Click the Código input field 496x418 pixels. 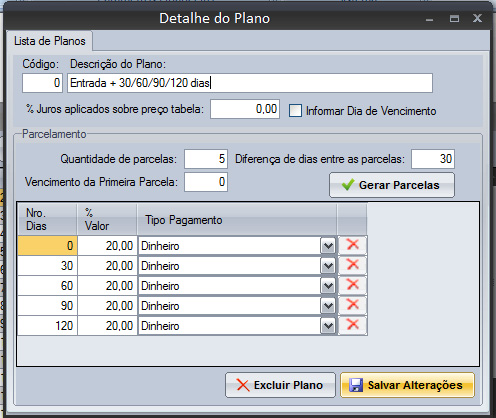pos(42,83)
